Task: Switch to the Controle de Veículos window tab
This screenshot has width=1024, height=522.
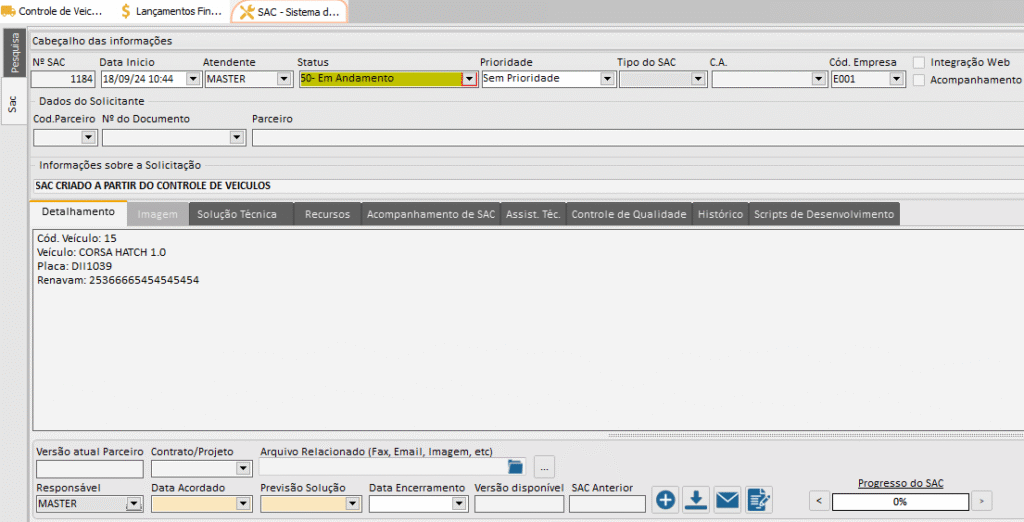Action: click(x=54, y=11)
